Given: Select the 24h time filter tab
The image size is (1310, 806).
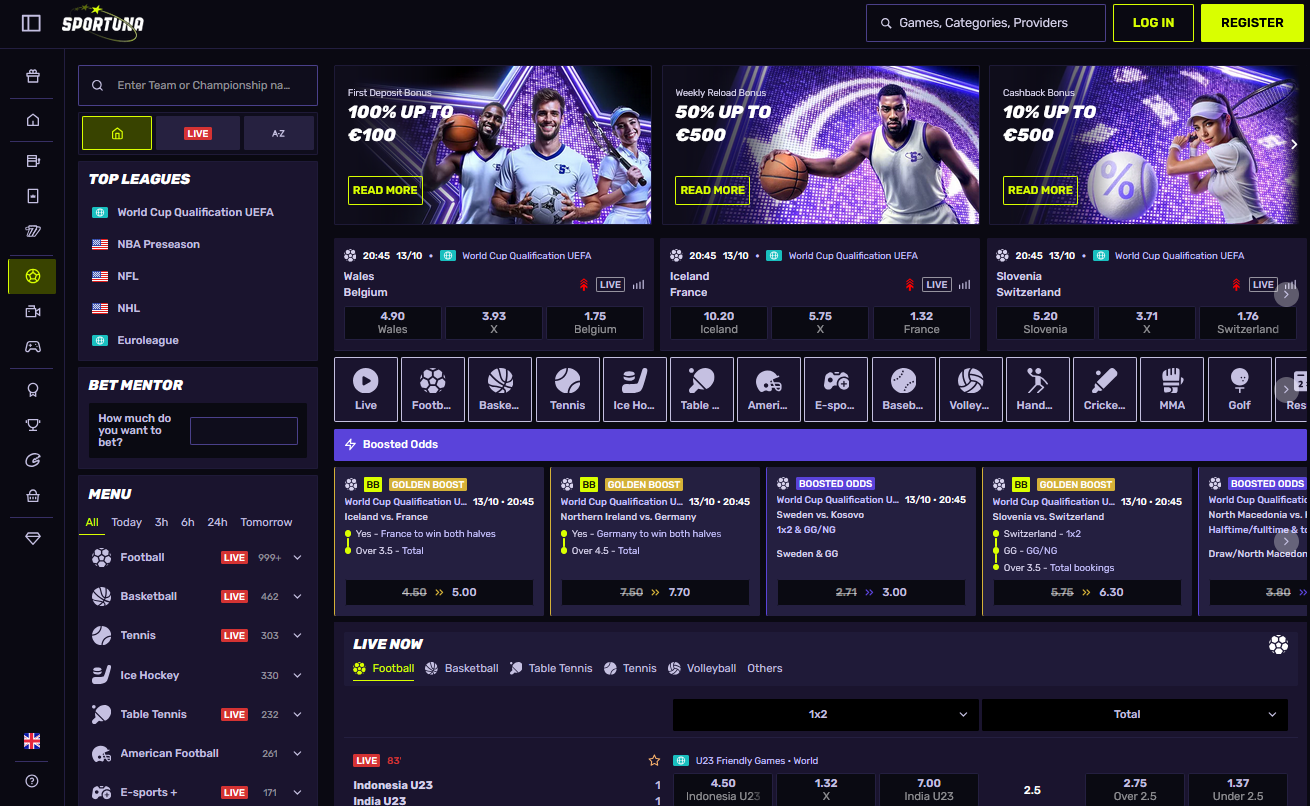Looking at the screenshot, I should (x=217, y=522).
